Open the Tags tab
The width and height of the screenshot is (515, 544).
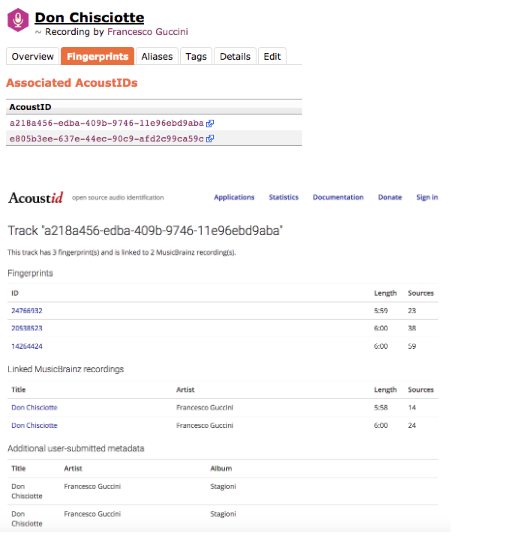pos(196,56)
